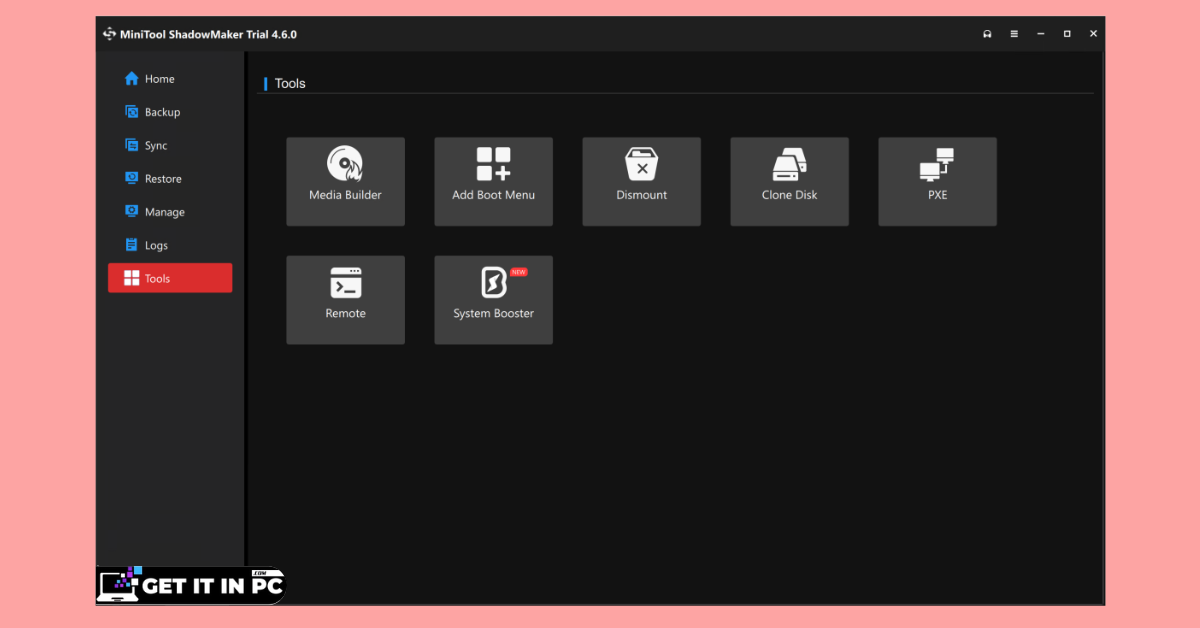Open the Remote tool tile

pos(345,300)
